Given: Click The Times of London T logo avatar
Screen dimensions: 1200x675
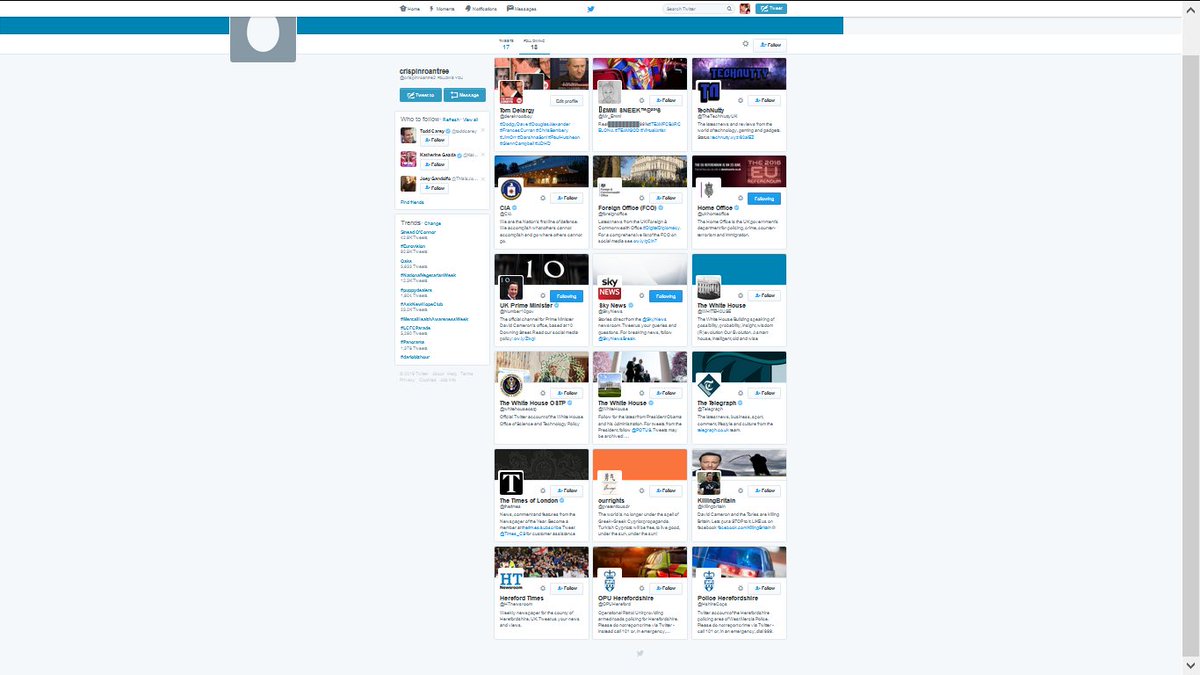Looking at the screenshot, I should 510,483.
